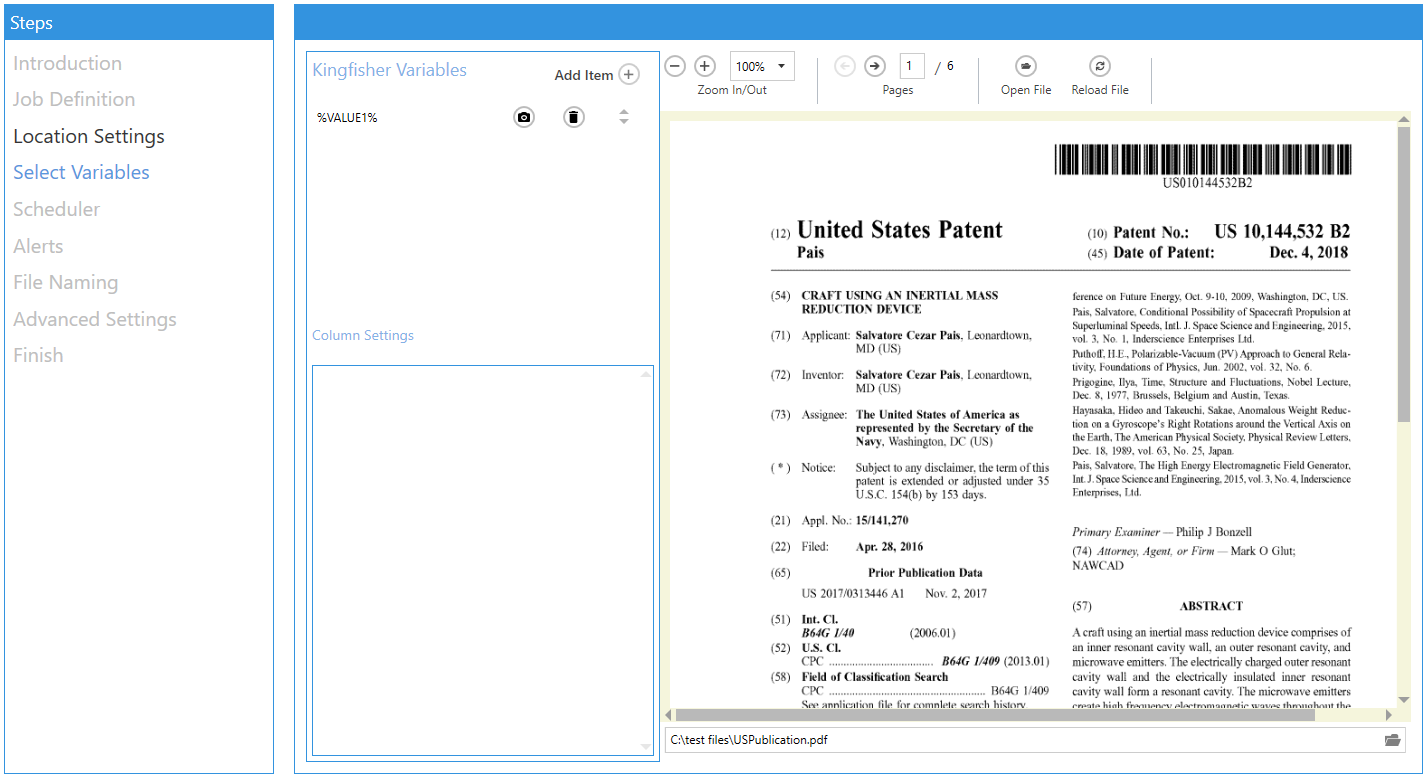Go to the next page with arrow icon
This screenshot has height=778, width=1427.
(874, 65)
